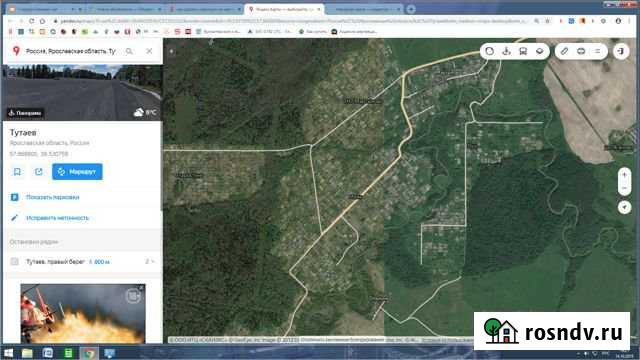Share the Тутаев place via share icon
The height and width of the screenshot is (360, 640).
click(x=39, y=172)
